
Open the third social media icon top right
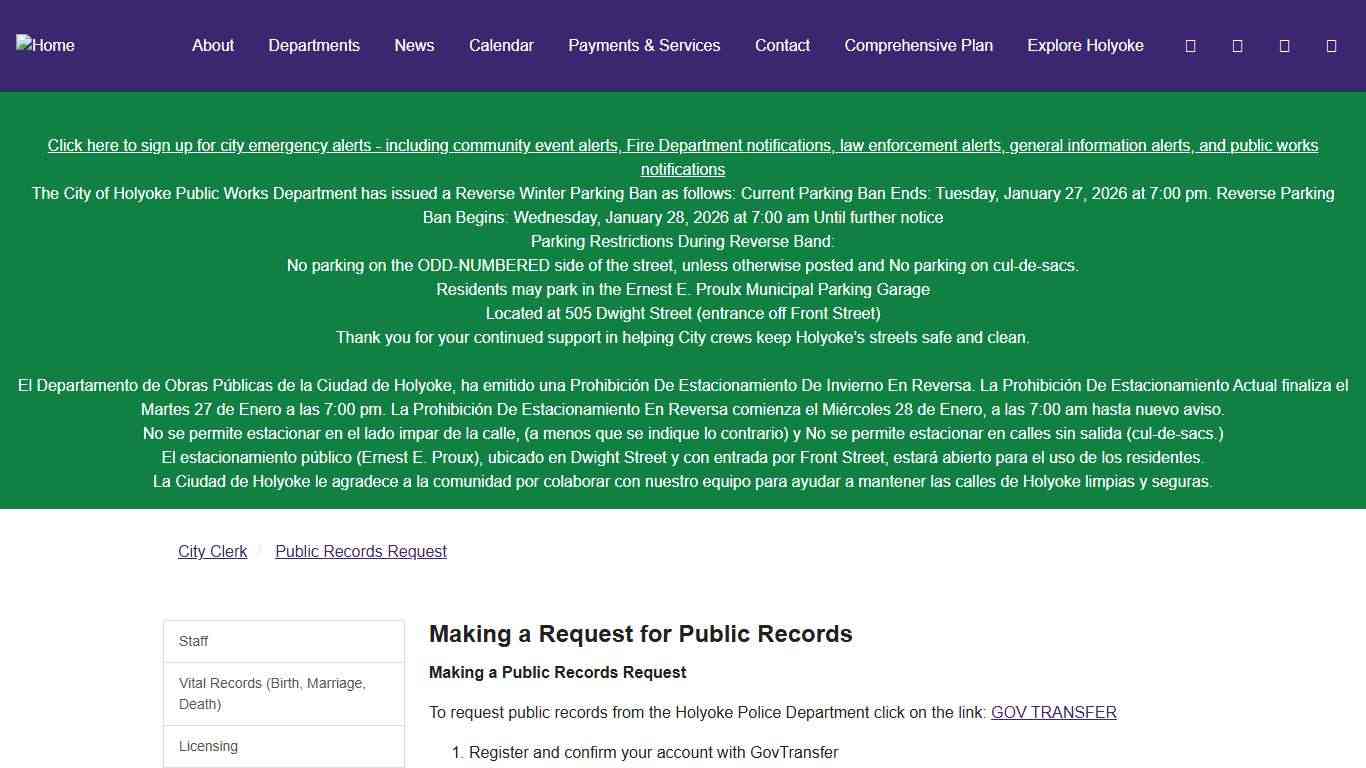[x=1284, y=45]
